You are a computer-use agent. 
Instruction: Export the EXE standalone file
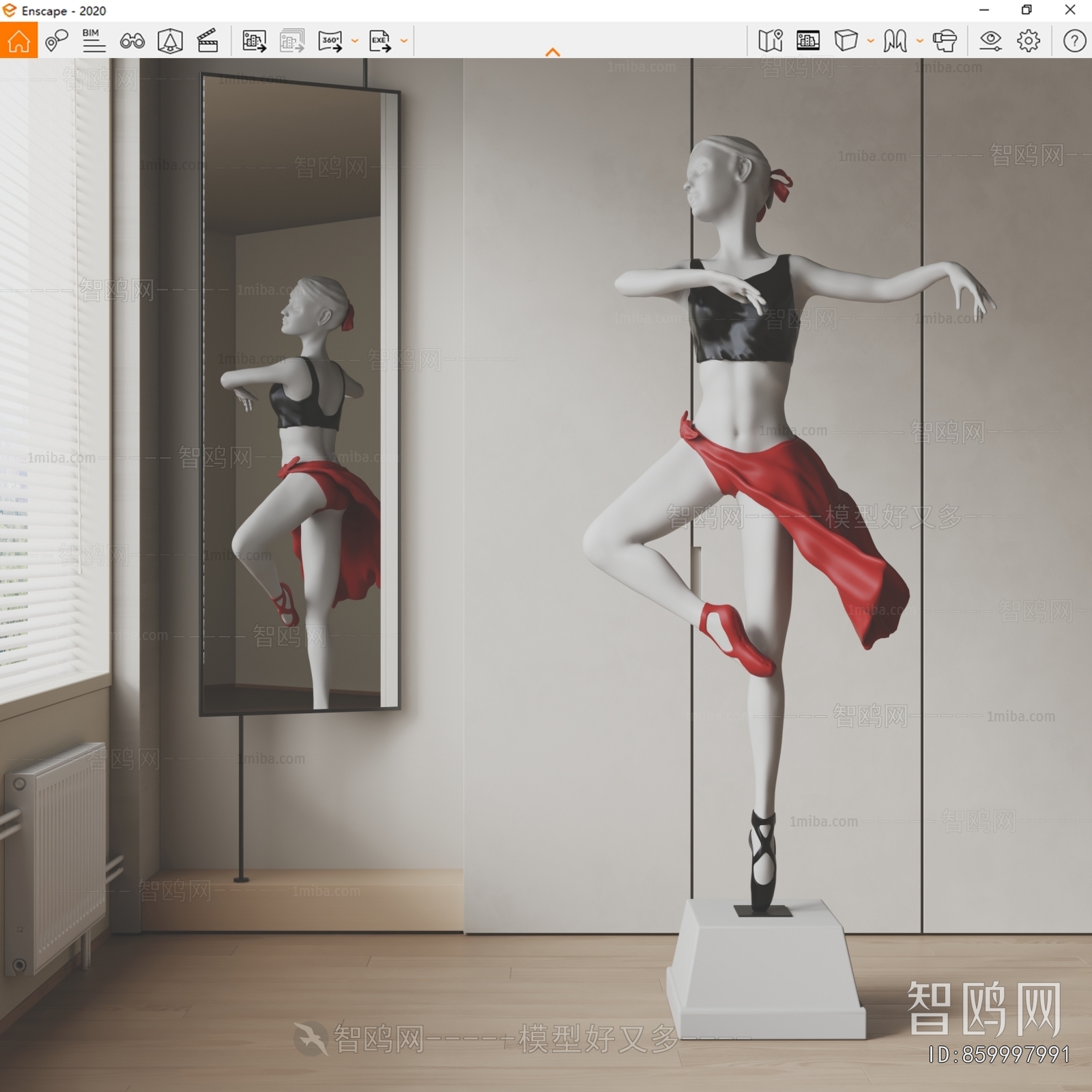point(380,41)
